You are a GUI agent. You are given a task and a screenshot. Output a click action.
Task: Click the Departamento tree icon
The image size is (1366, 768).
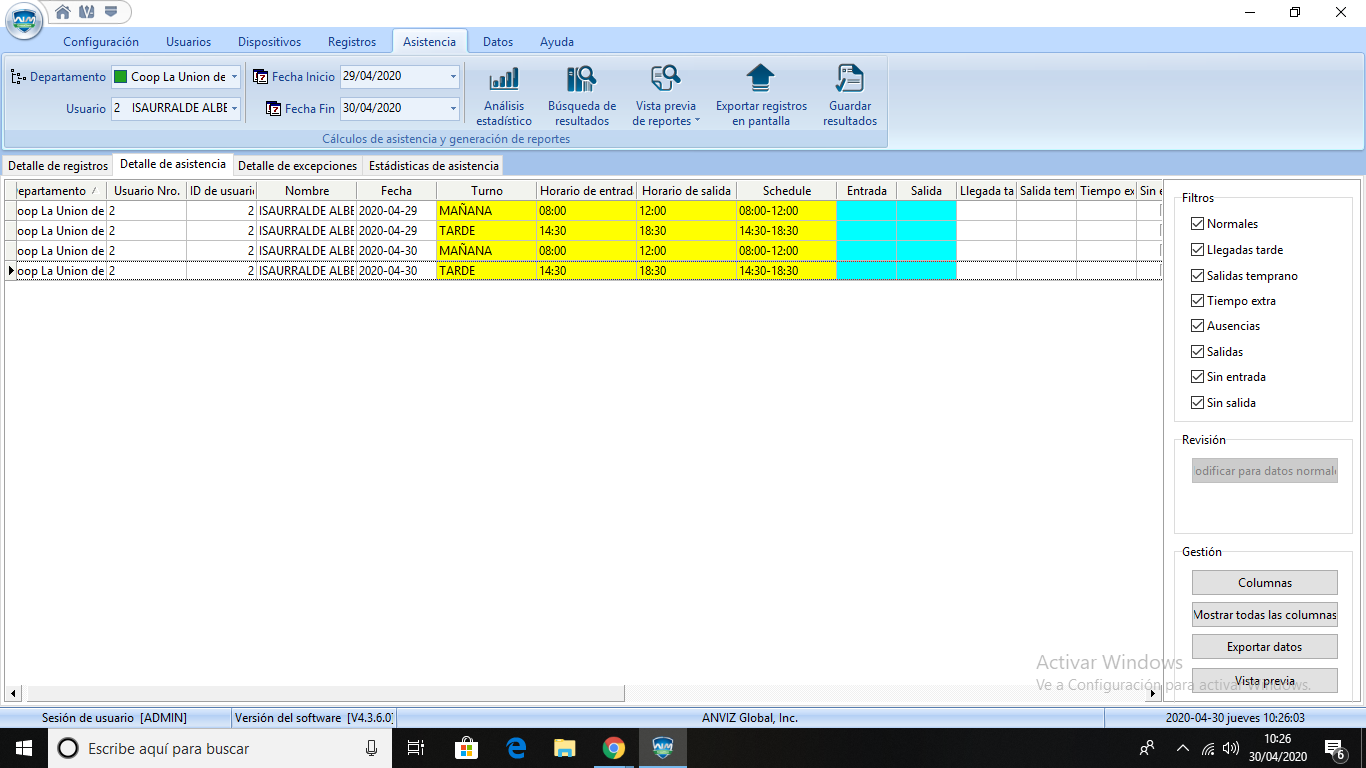click(18, 77)
